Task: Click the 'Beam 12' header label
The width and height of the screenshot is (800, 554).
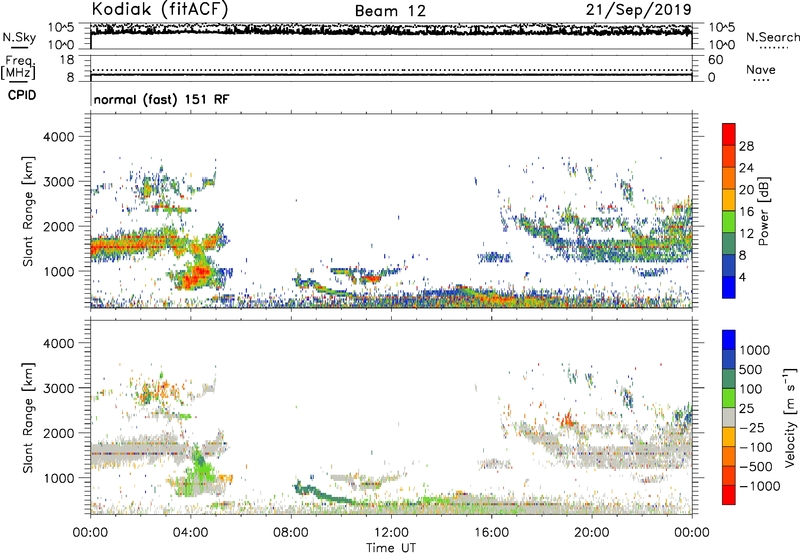Action: [390, 11]
